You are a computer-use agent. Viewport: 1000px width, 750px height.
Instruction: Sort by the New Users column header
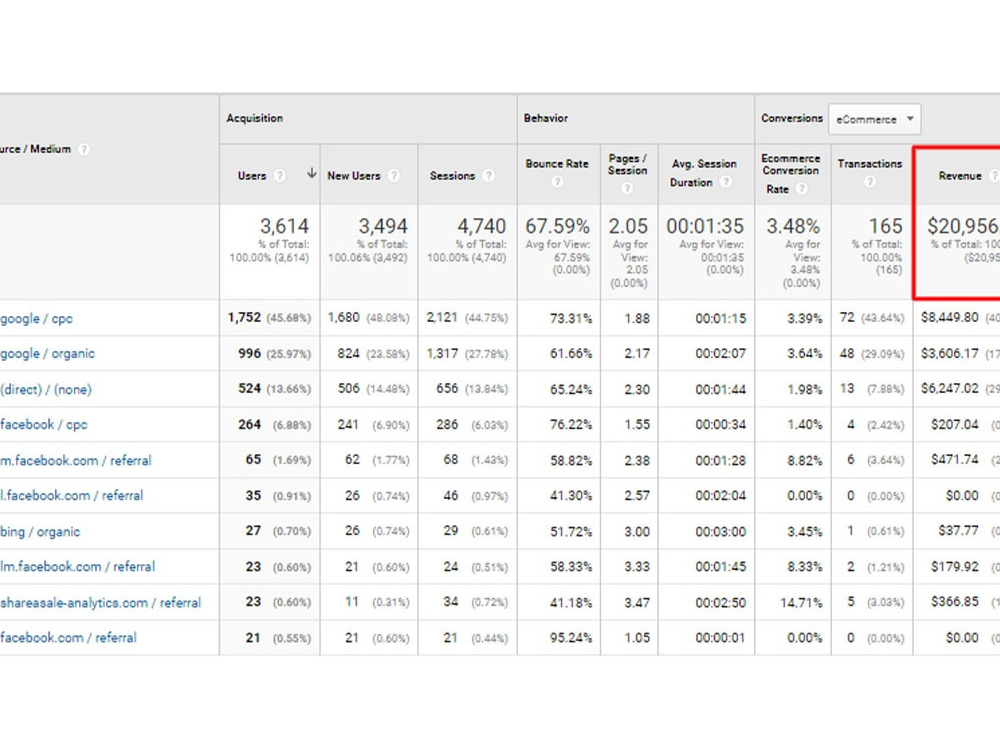(353, 175)
